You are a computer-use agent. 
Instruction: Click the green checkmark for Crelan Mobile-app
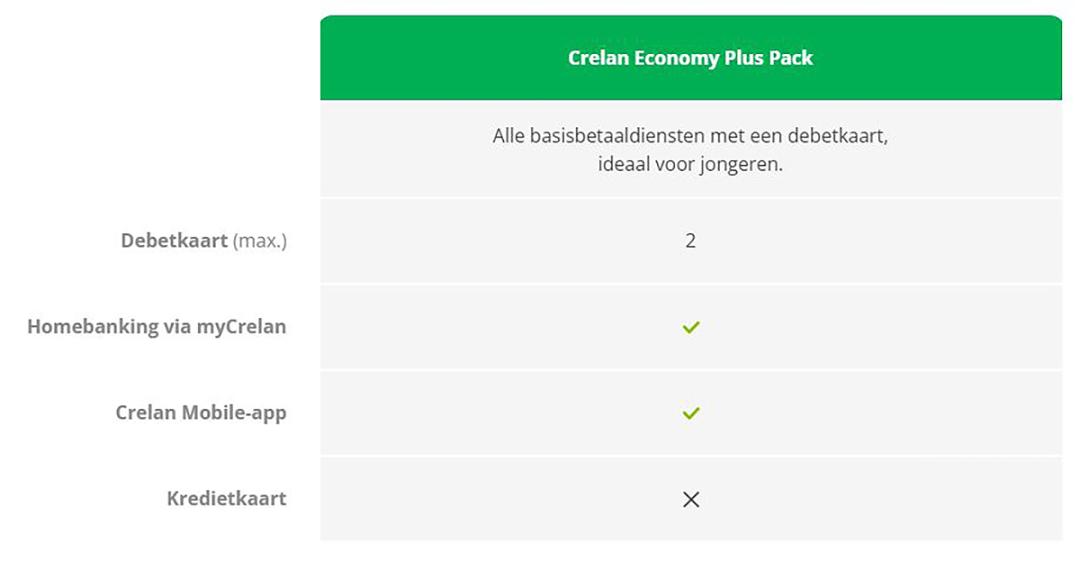coord(690,413)
